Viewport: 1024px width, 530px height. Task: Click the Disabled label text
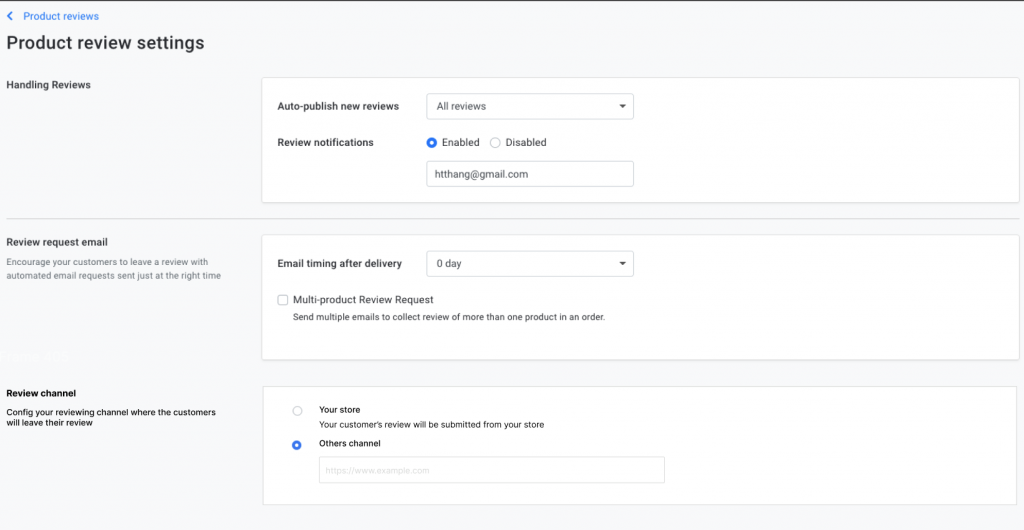click(x=526, y=142)
